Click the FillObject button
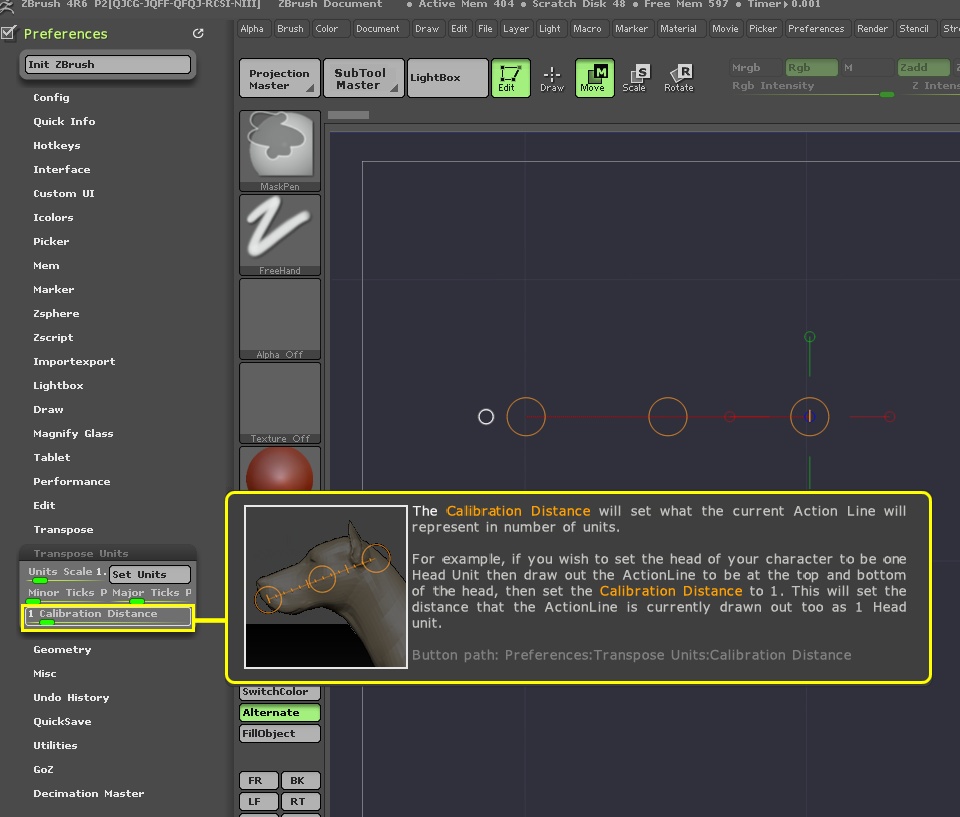Screen dimensions: 960x817 tap(280, 733)
